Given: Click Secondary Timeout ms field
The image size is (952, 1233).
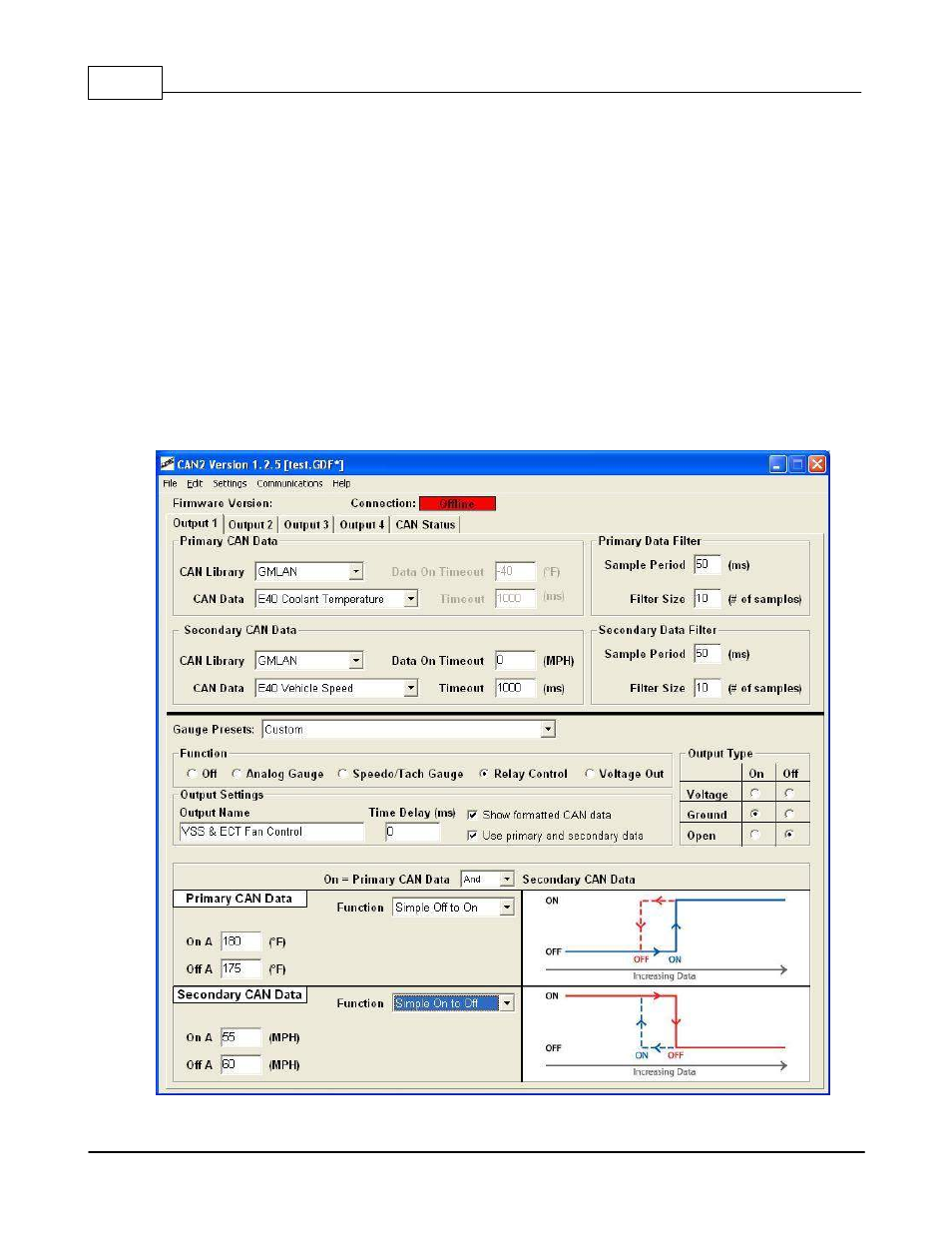Looking at the screenshot, I should (x=515, y=688).
